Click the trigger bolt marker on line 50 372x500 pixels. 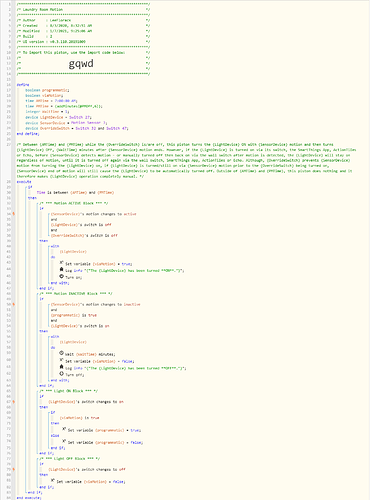(x=14, y=304)
